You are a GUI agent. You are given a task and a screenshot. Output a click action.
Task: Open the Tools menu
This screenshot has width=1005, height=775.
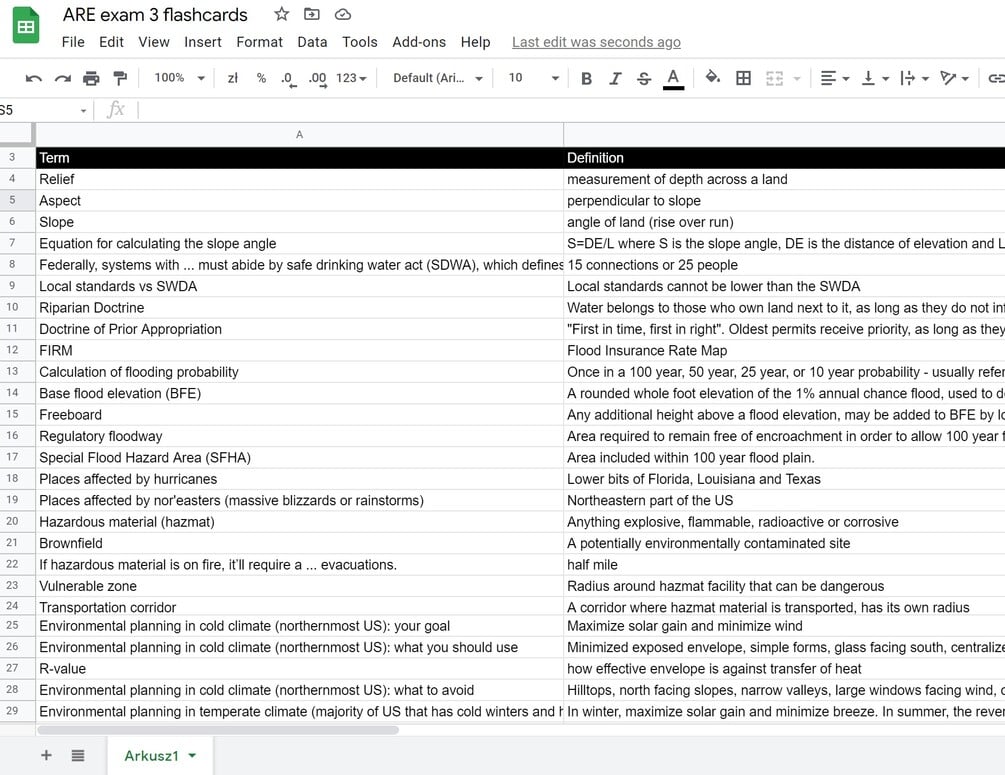click(x=360, y=42)
